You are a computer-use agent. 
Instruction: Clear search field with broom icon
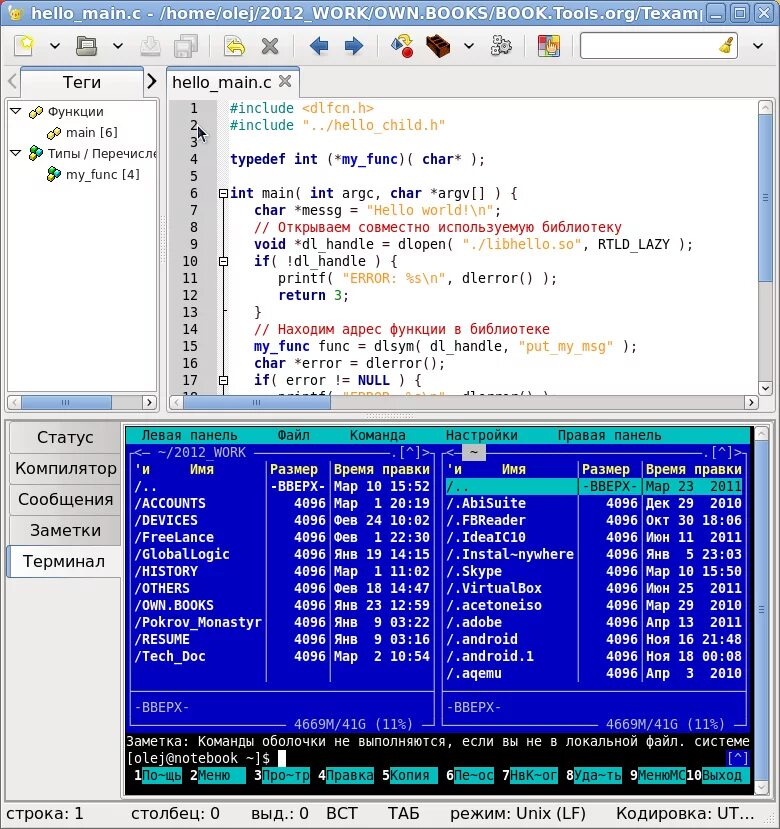click(x=727, y=45)
